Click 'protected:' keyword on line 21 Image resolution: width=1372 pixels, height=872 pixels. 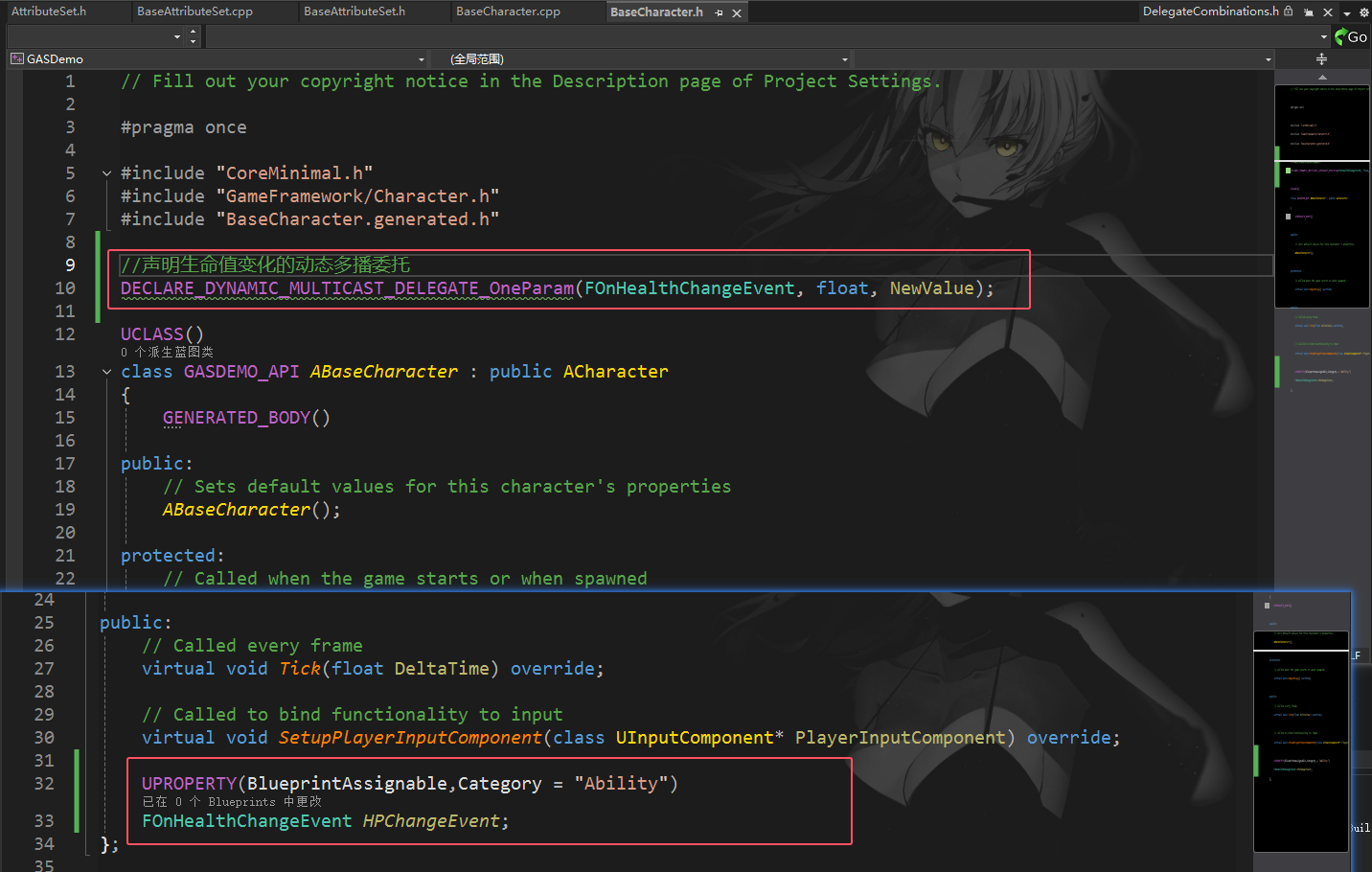pyautogui.click(x=172, y=556)
